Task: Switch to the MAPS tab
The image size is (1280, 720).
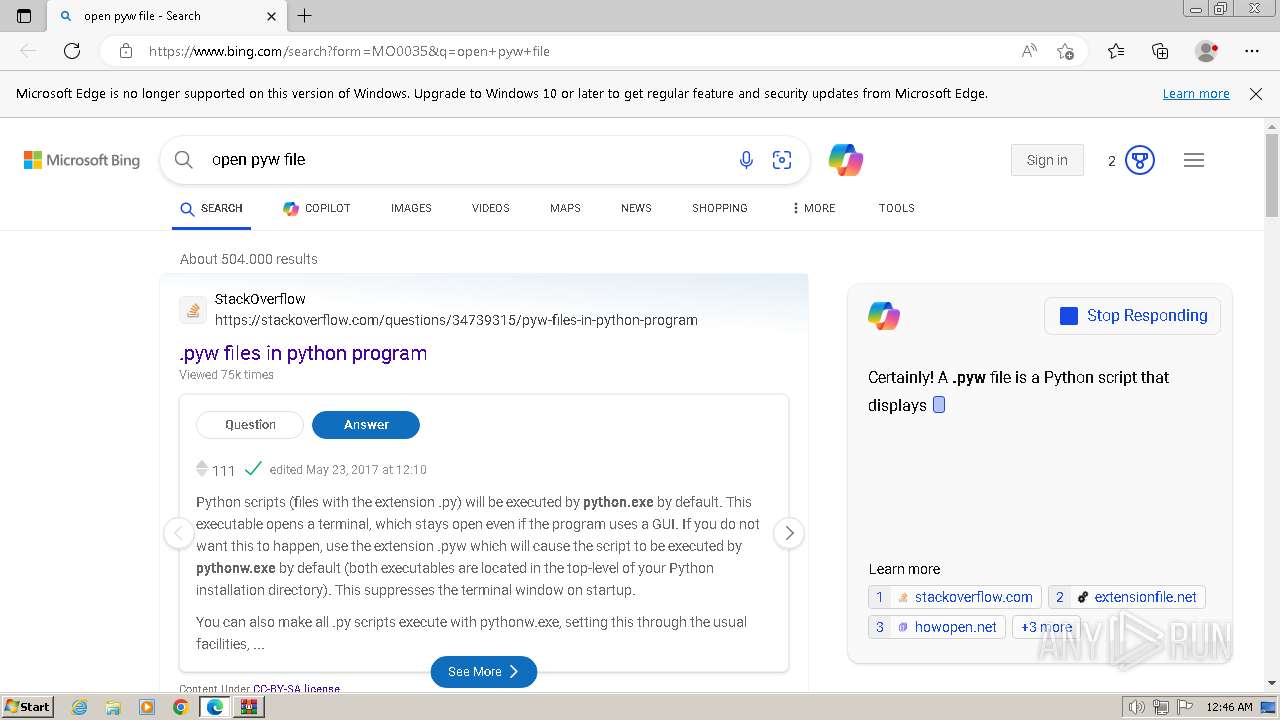Action: (x=565, y=208)
